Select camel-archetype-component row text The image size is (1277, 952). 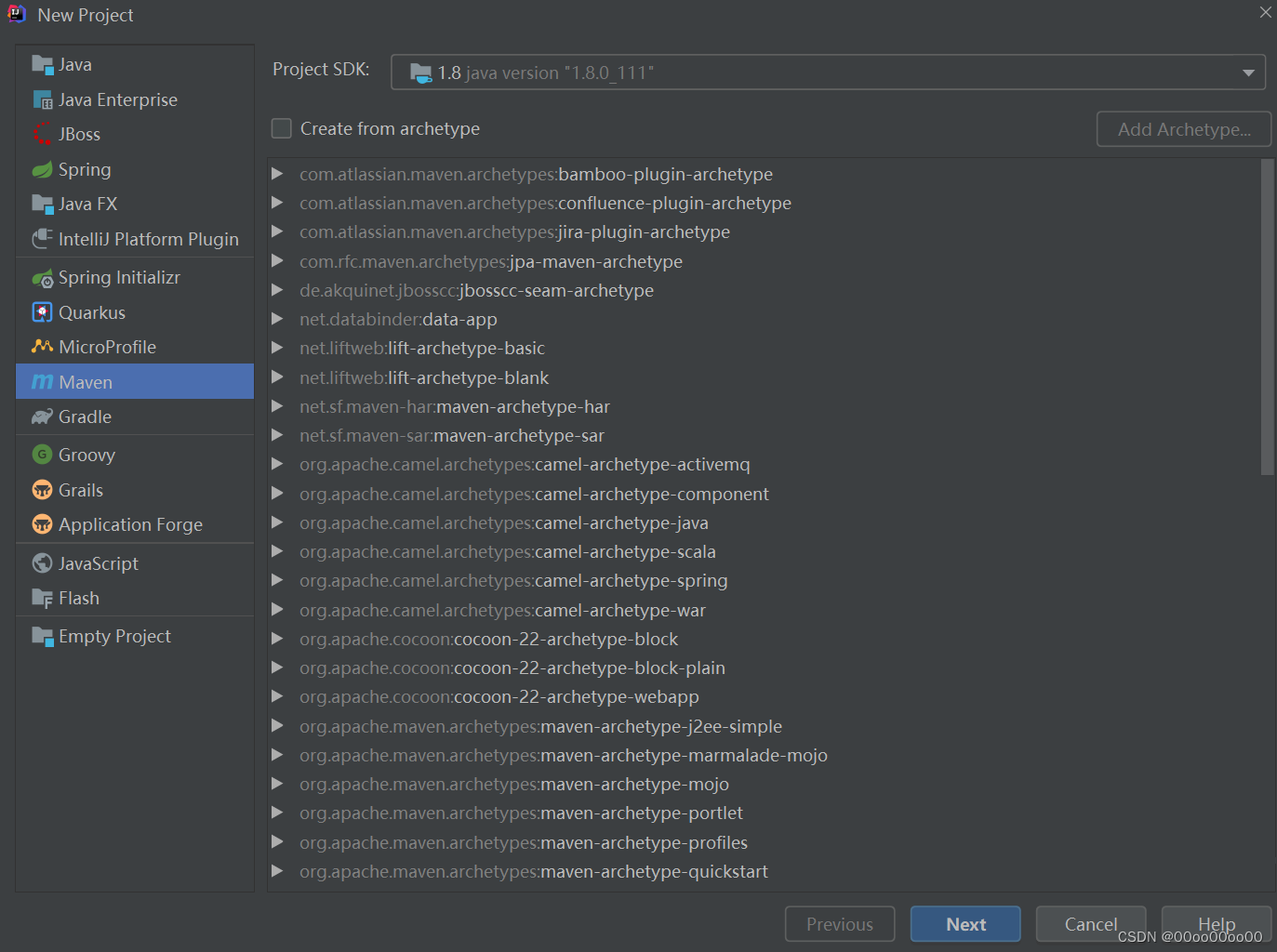(534, 494)
